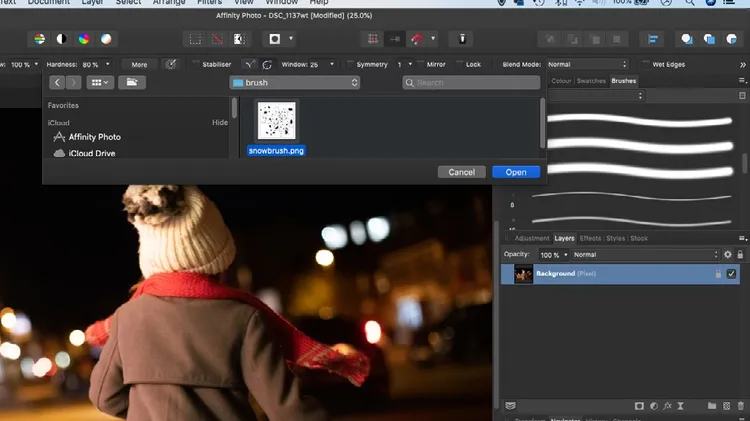Apply Auto White Balance icon
Image resolution: width=750 pixels, height=421 pixels.
coord(106,39)
